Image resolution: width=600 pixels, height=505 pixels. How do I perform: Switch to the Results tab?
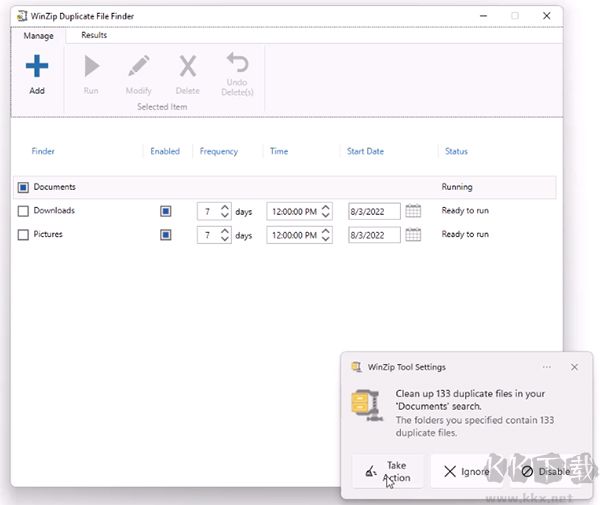94,35
